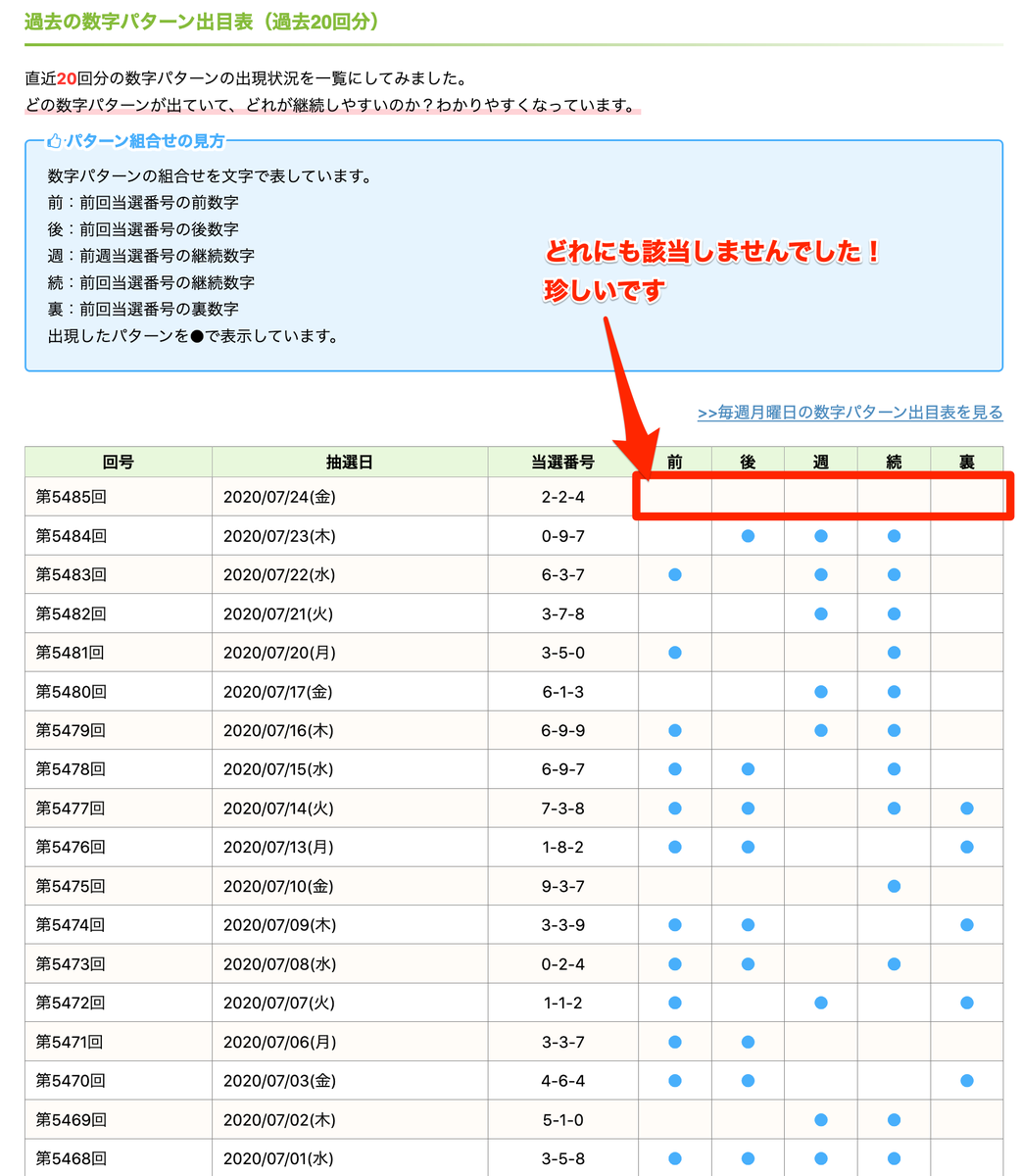Select the 第5484回 cell
The height and width of the screenshot is (1176, 1020).
pos(119,536)
